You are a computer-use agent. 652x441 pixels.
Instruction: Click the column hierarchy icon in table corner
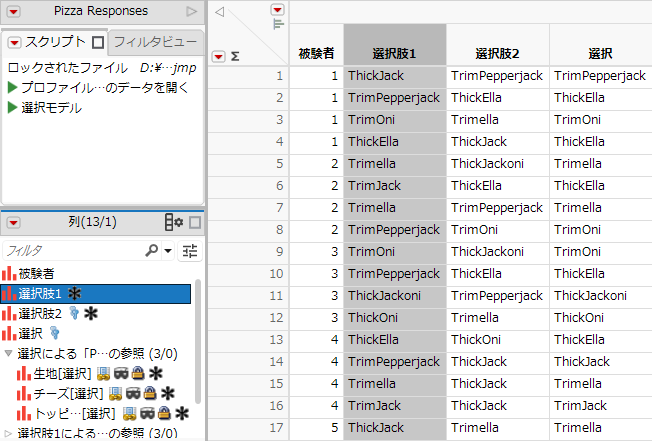click(x=278, y=25)
